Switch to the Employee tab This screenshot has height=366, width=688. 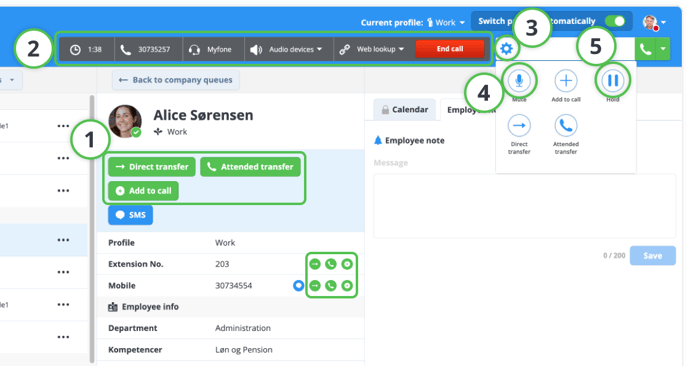[469, 110]
